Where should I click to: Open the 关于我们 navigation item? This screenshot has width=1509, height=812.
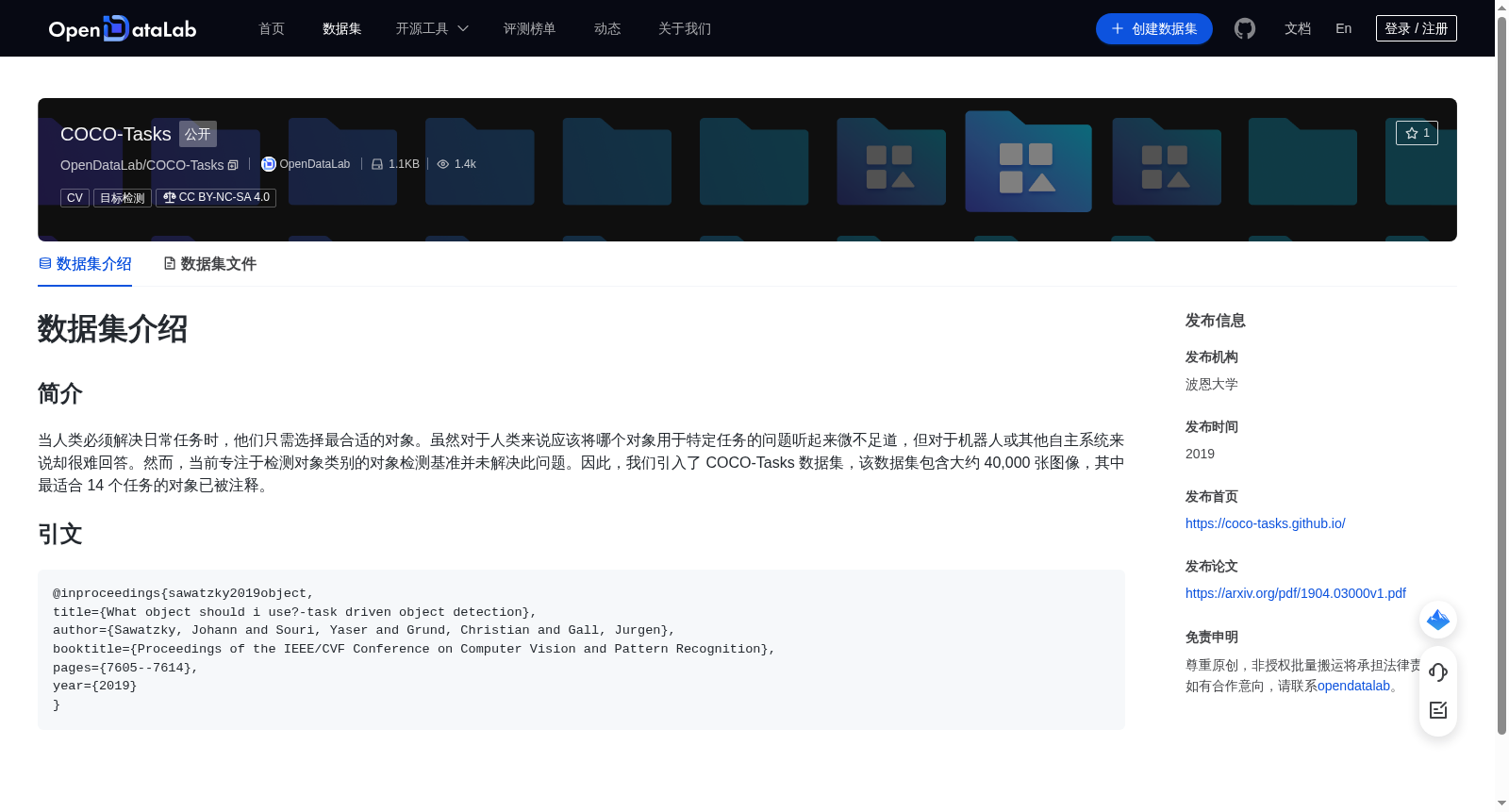click(x=685, y=28)
